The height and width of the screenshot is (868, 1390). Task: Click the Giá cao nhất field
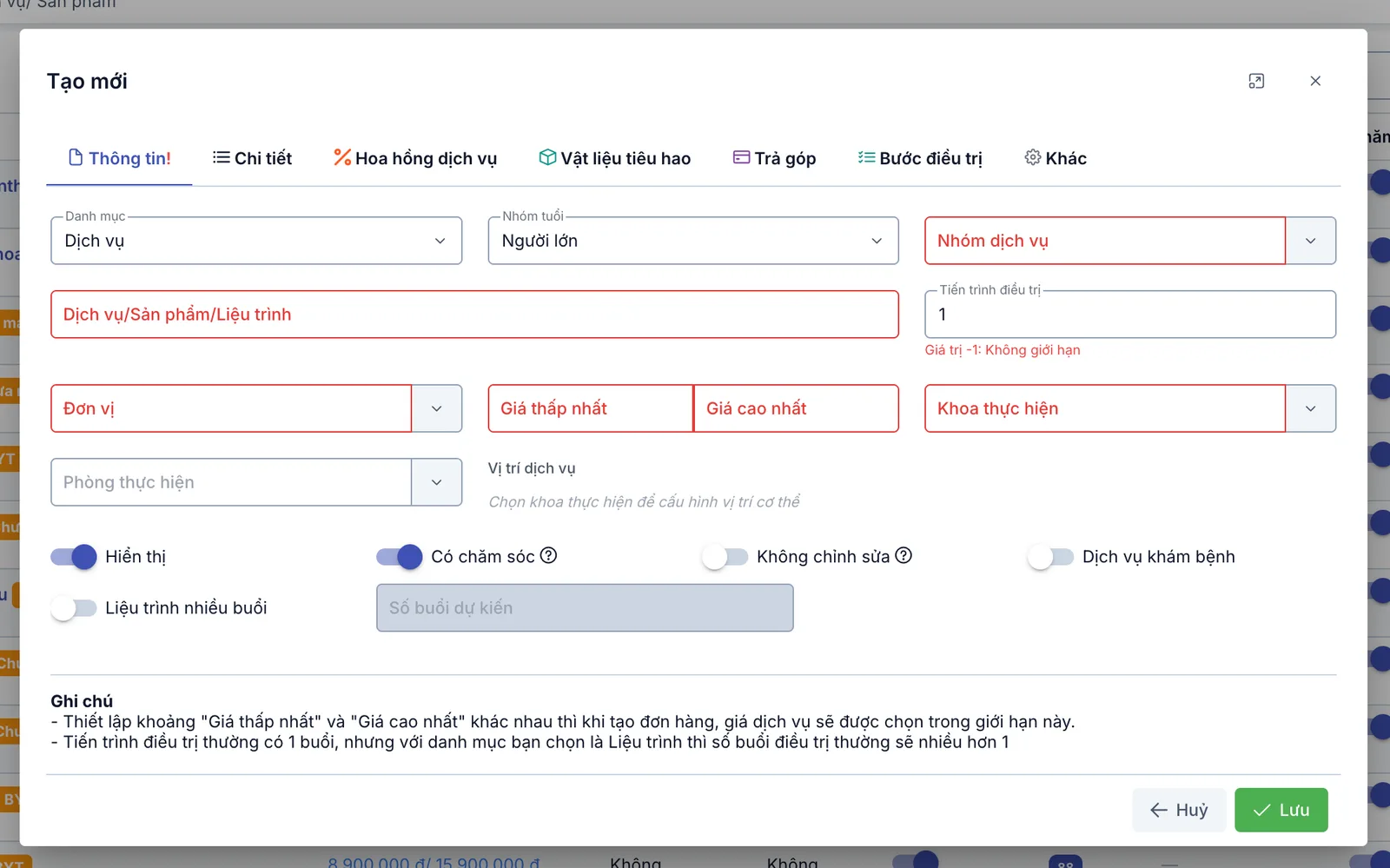796,408
